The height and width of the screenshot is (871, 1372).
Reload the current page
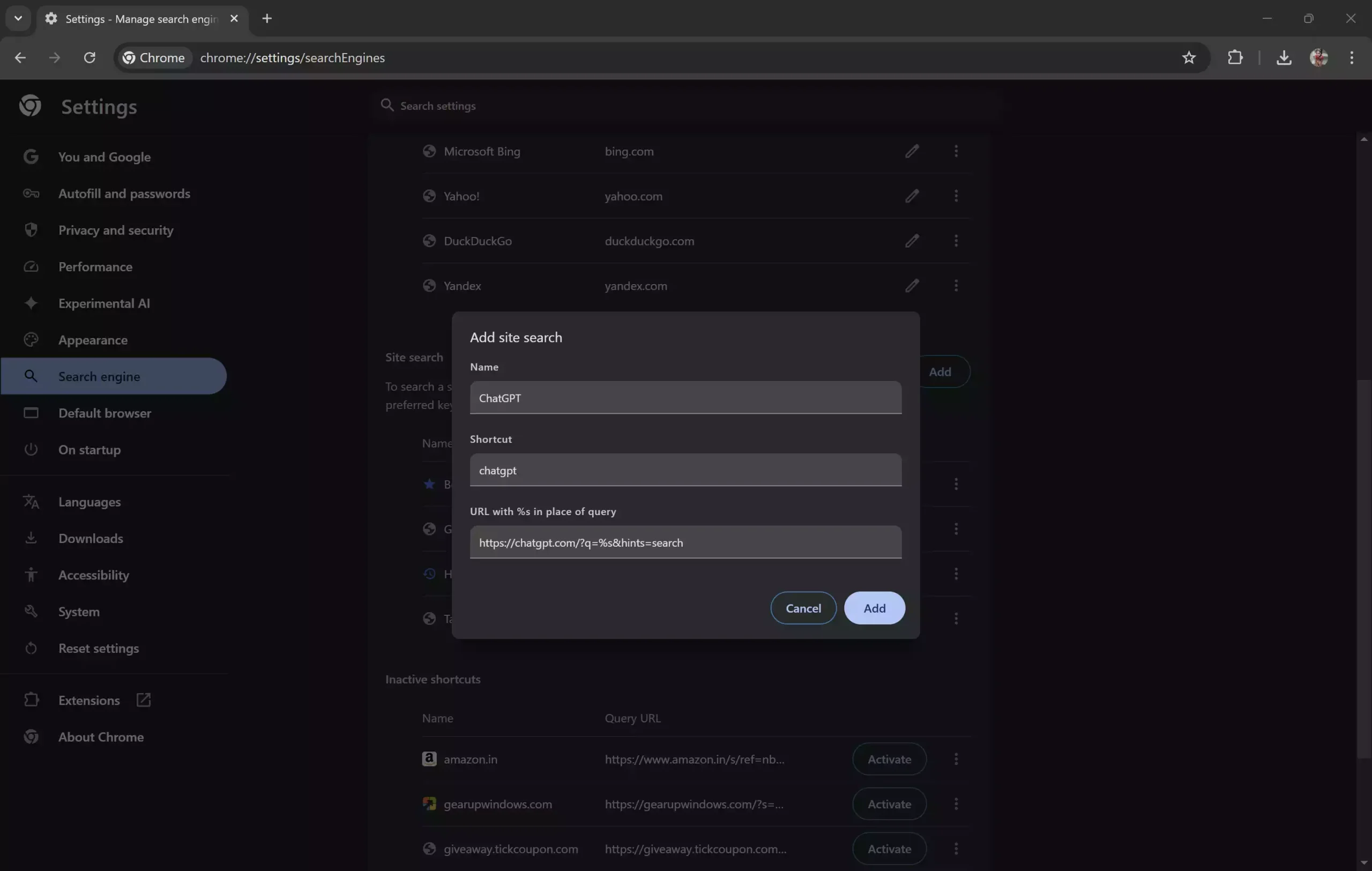tap(90, 57)
